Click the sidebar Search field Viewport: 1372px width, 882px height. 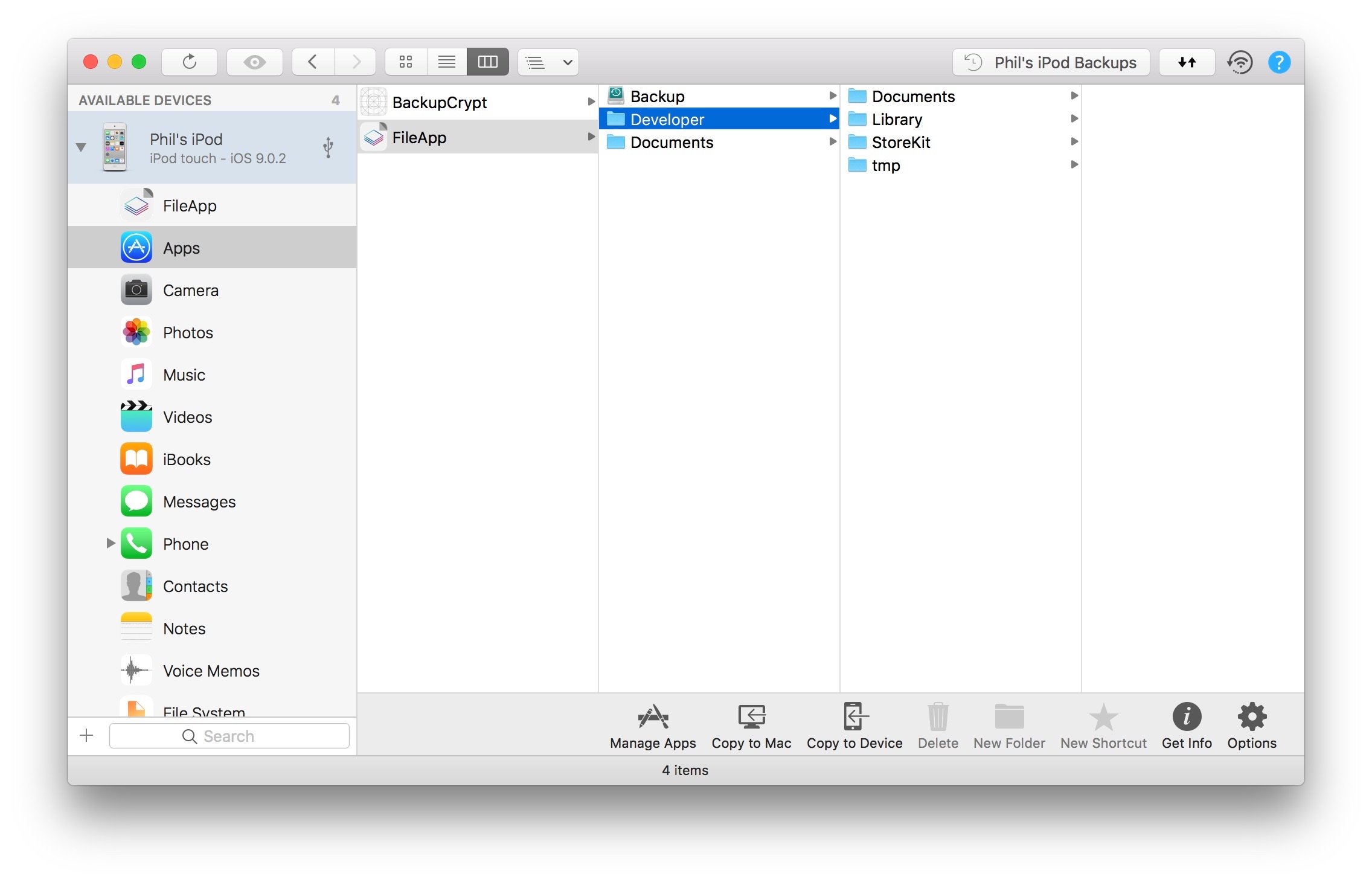229,736
